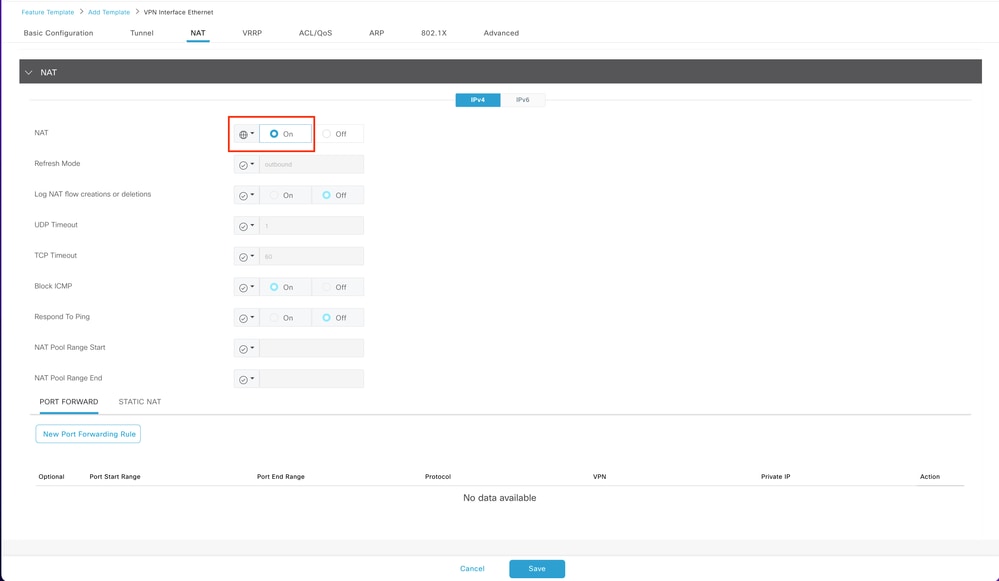Image resolution: width=999 pixels, height=581 pixels.
Task: Click the scope icon beside Respond To Ping
Action: 245,317
